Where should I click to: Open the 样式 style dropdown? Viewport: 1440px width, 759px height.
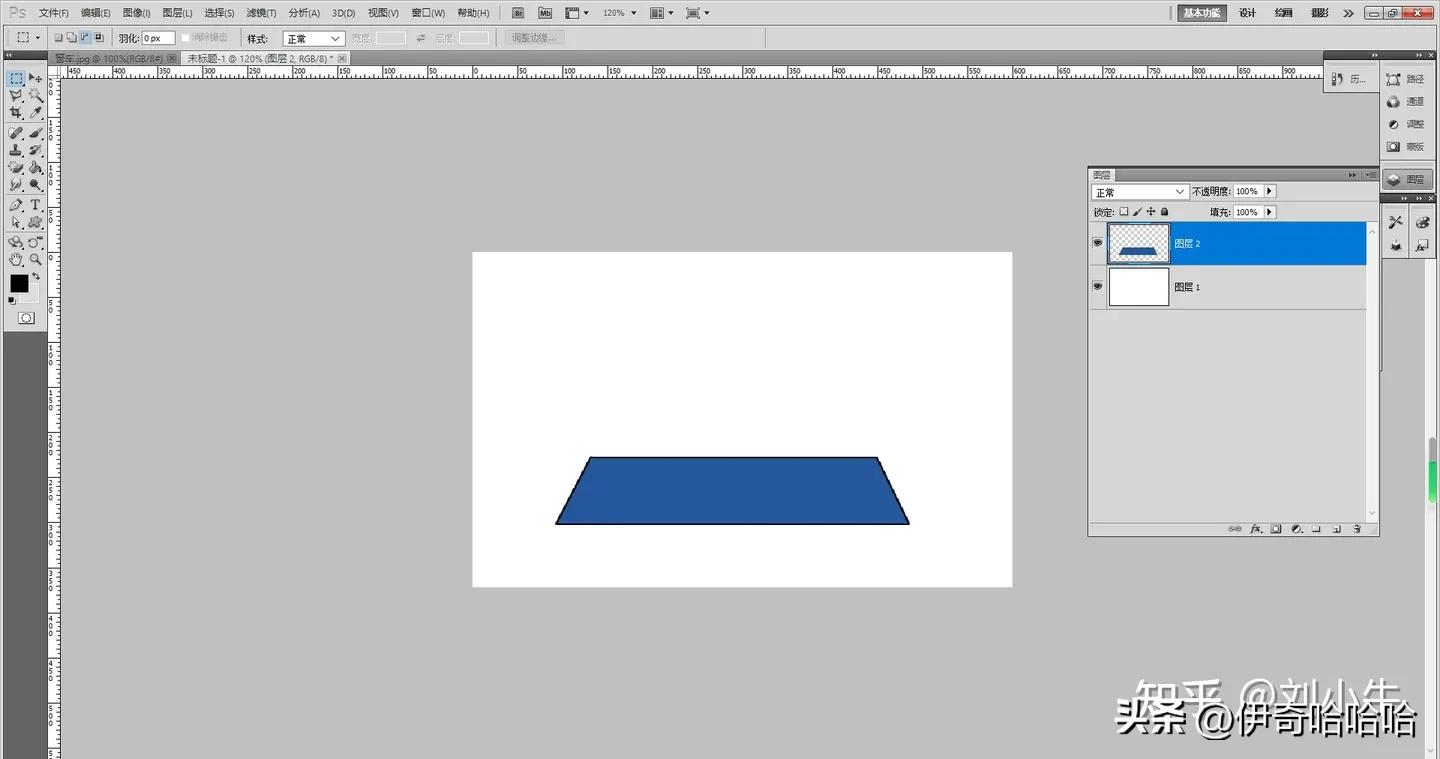tap(314, 38)
